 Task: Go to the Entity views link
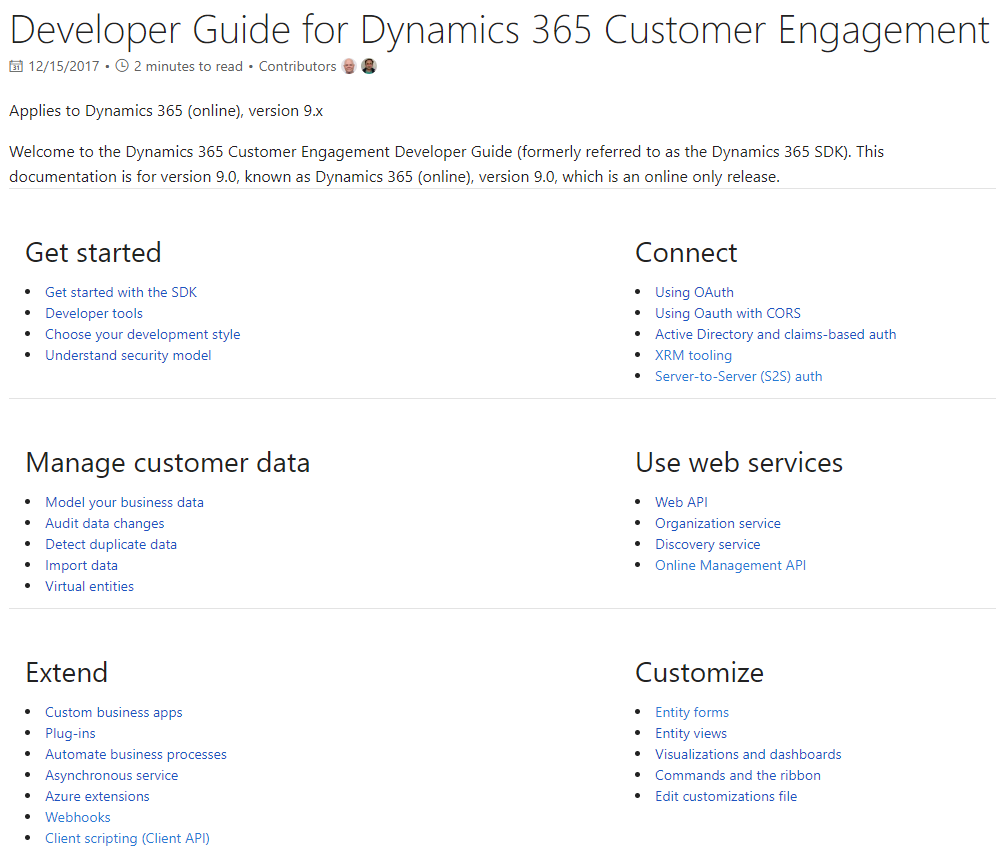coord(691,733)
